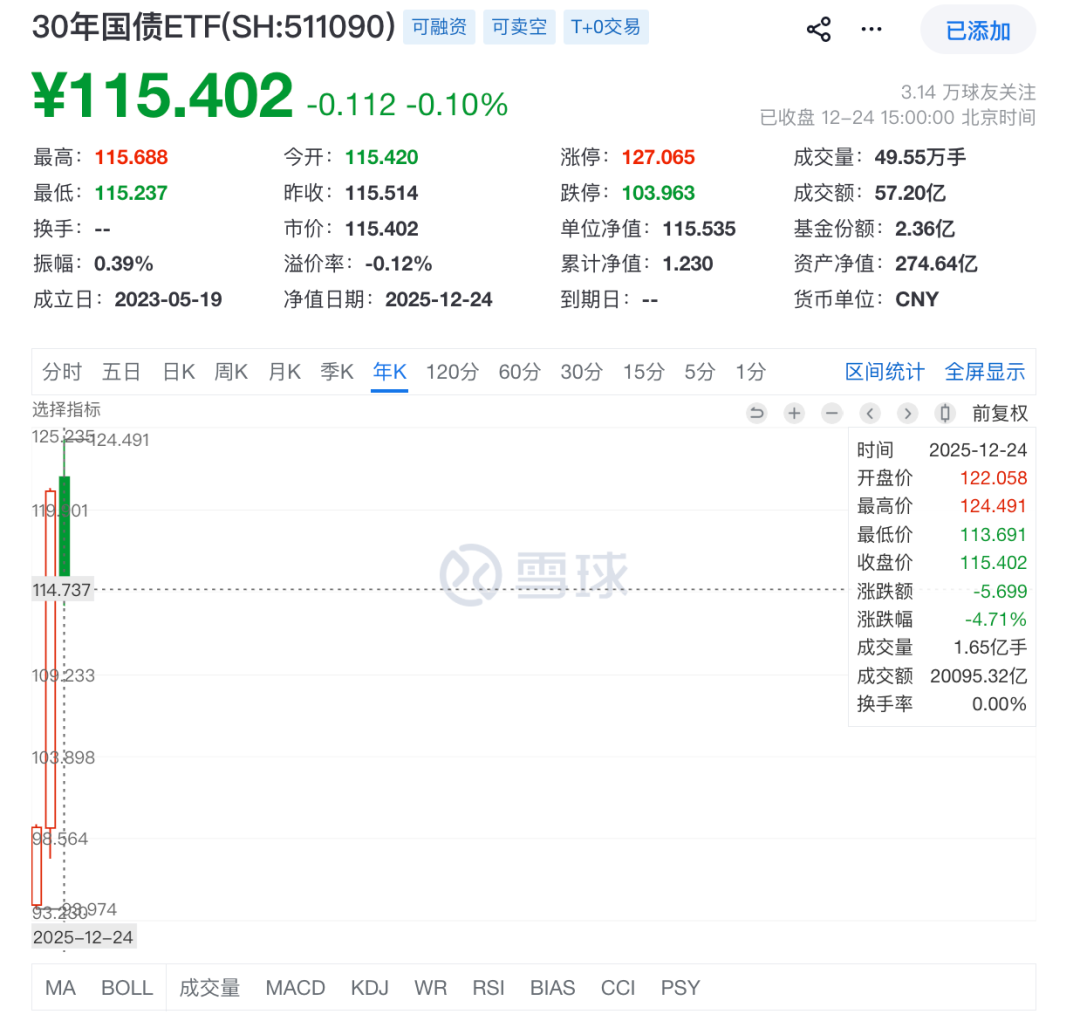The width and height of the screenshot is (1080, 1028).
Task: Click the 涨停 value 127.065
Action: coord(658,158)
